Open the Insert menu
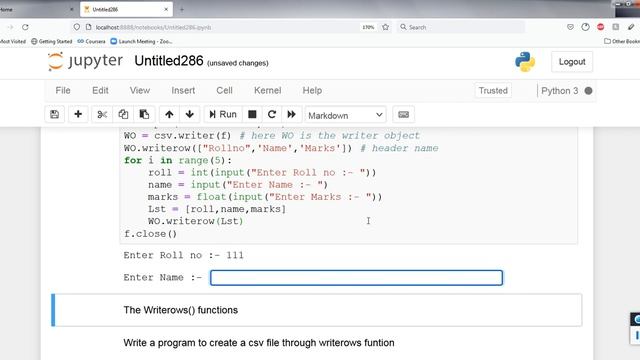Image resolution: width=640 pixels, height=360 pixels. 183,91
